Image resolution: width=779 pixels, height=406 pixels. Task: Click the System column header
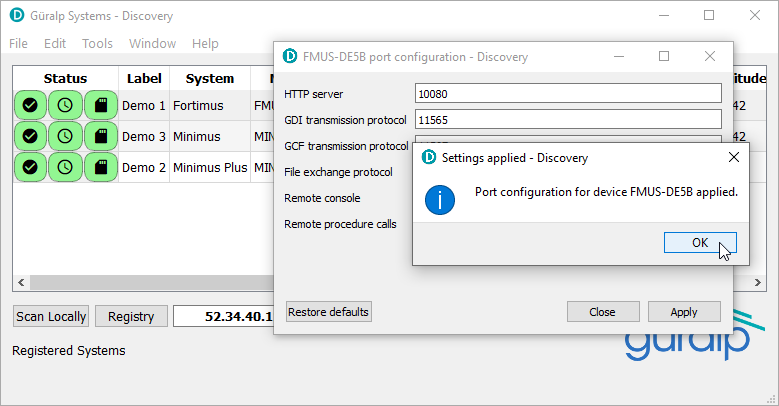coord(210,79)
